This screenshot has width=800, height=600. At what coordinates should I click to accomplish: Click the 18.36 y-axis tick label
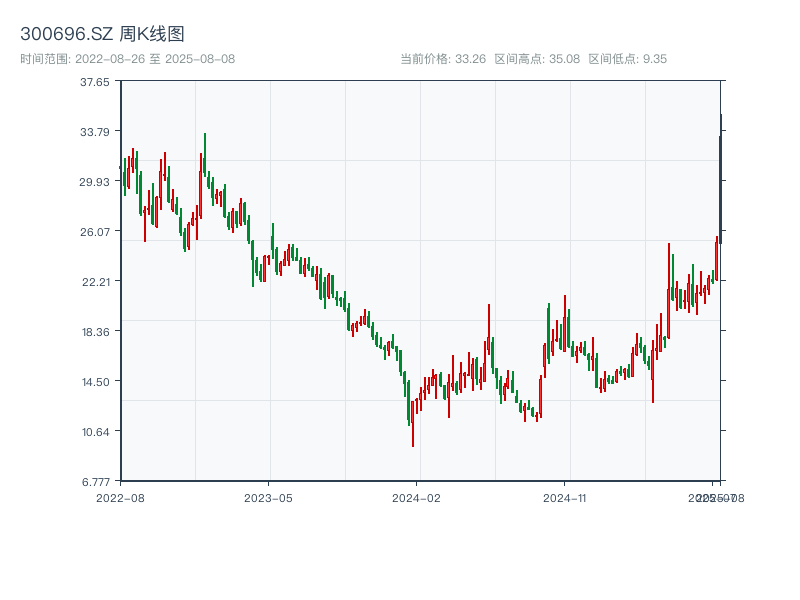pyautogui.click(x=95, y=332)
